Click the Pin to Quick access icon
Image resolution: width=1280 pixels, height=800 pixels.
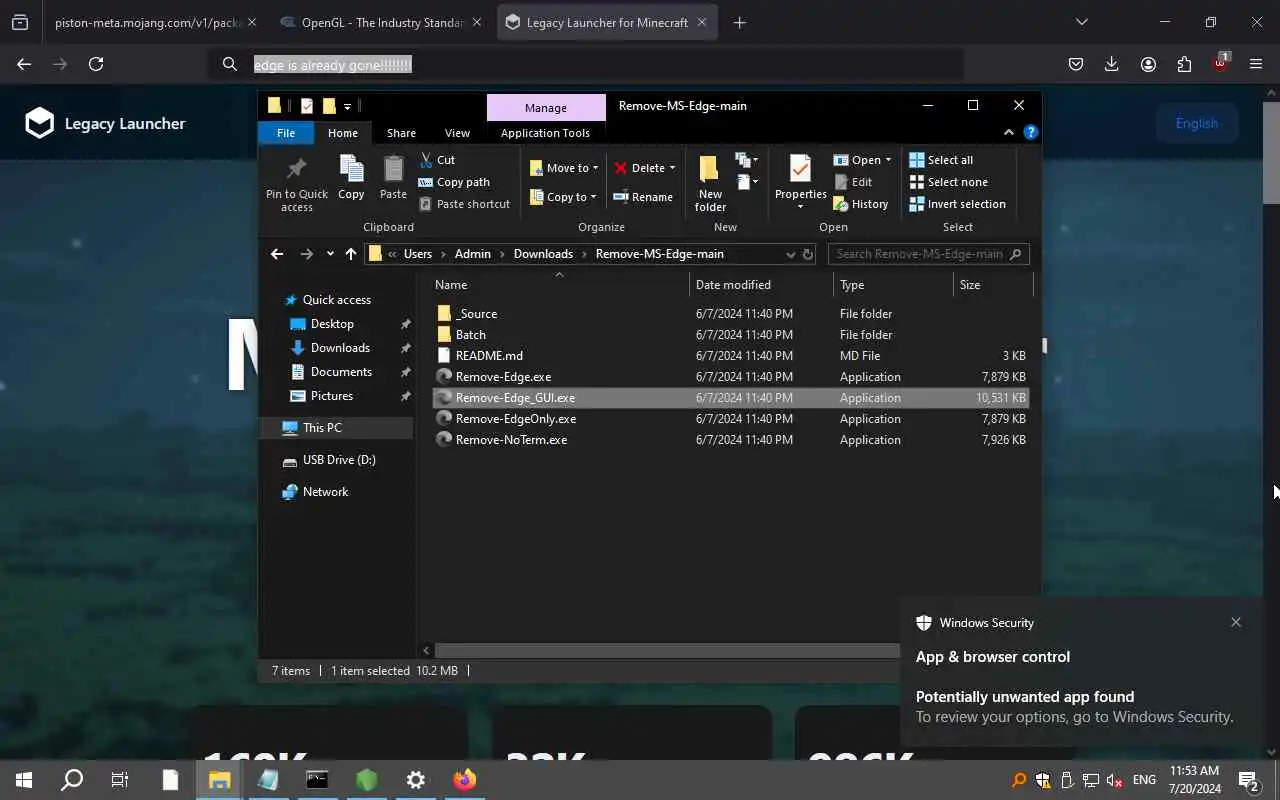point(296,168)
